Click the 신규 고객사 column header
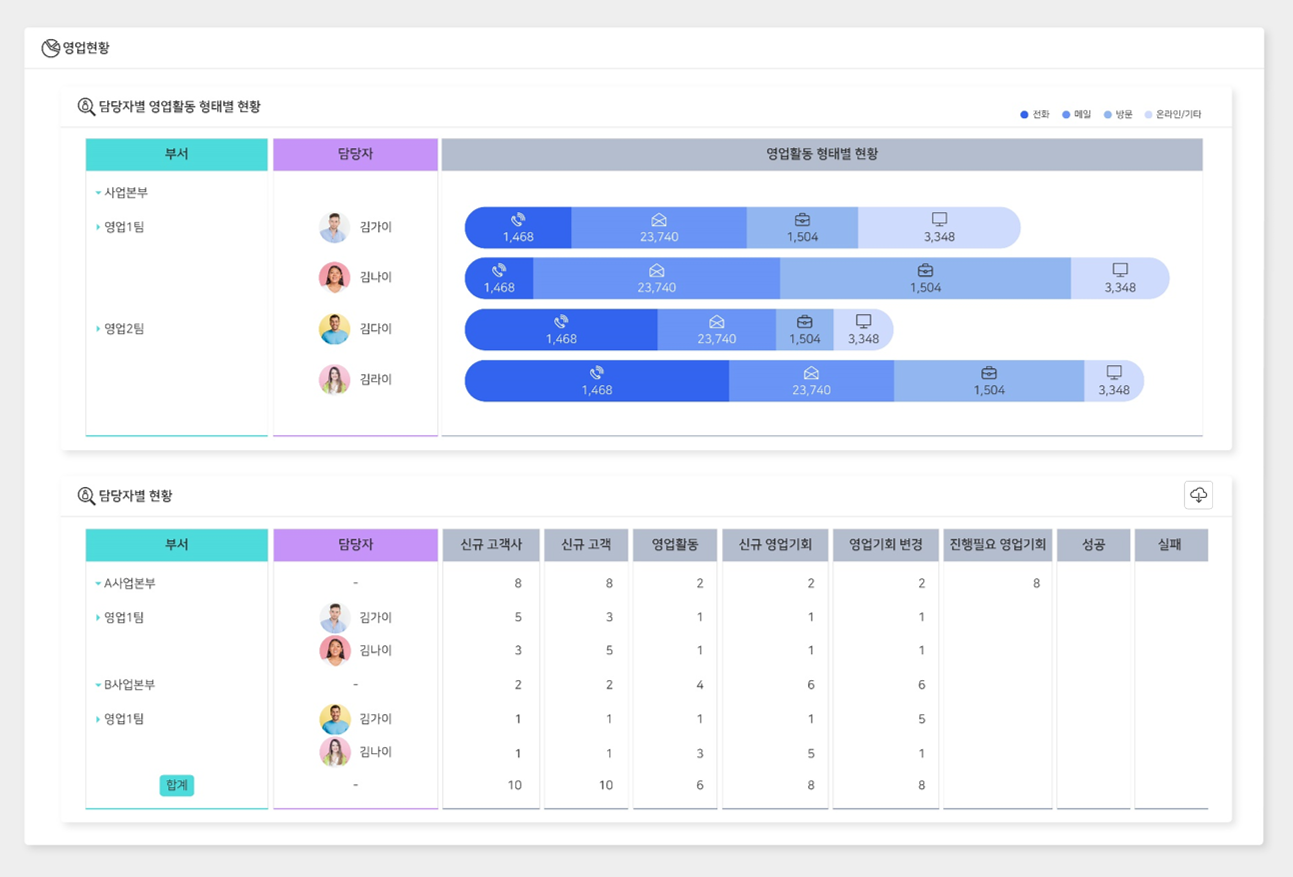Screen dimensions: 1293x877 click(491, 545)
